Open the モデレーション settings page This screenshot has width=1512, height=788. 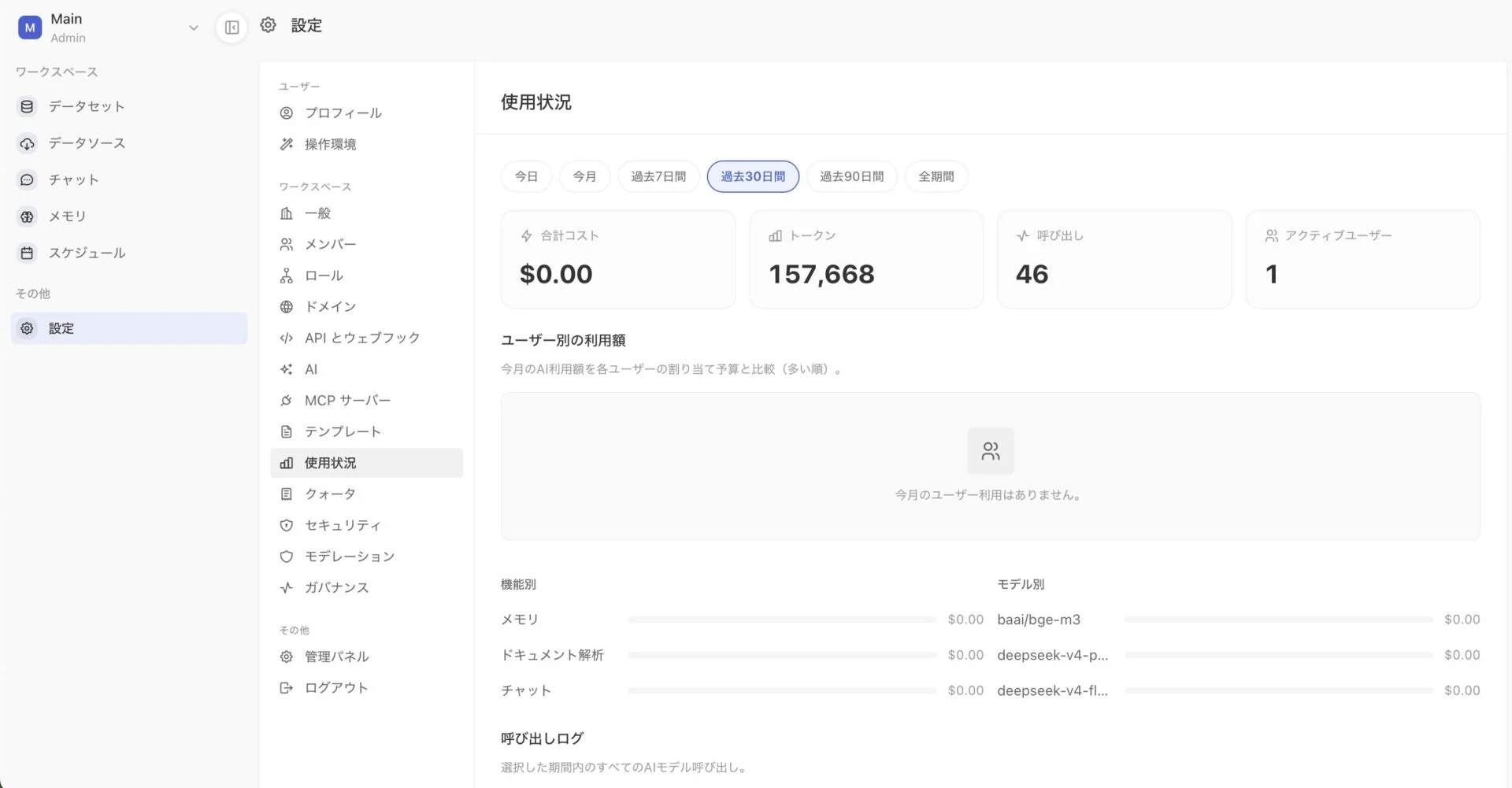(x=366, y=557)
